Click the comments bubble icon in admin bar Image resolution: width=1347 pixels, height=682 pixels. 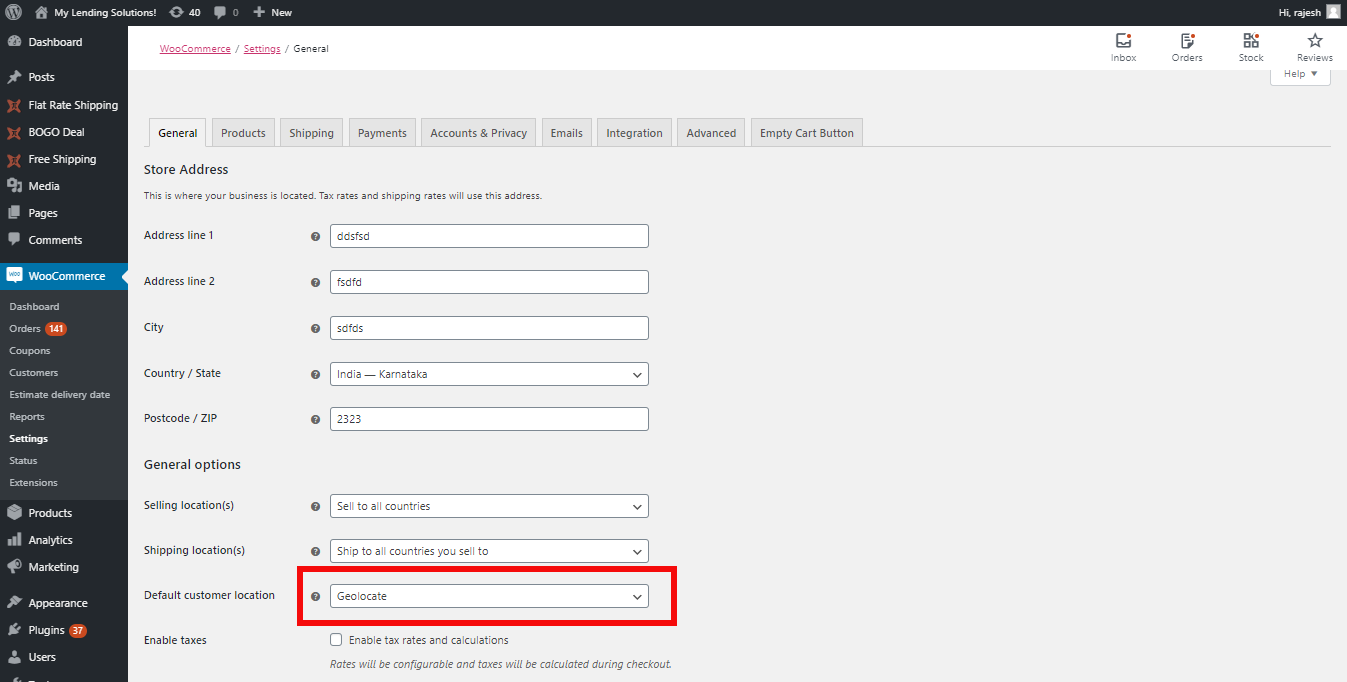222,12
